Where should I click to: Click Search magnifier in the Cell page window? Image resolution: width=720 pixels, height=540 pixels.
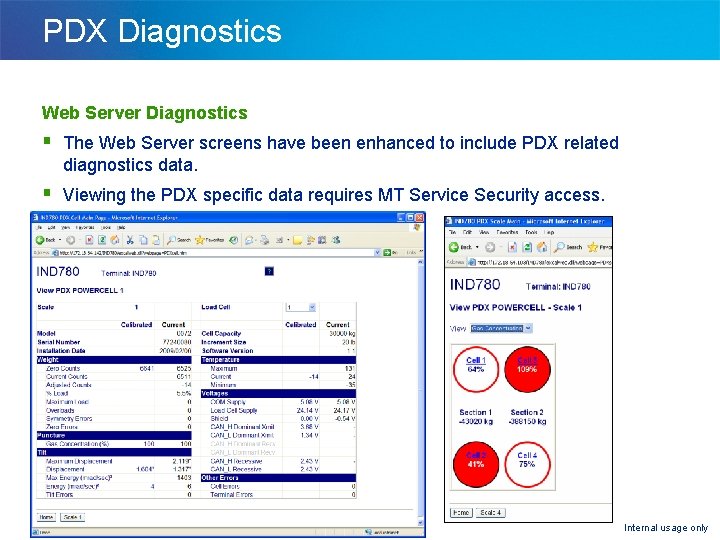[172, 240]
